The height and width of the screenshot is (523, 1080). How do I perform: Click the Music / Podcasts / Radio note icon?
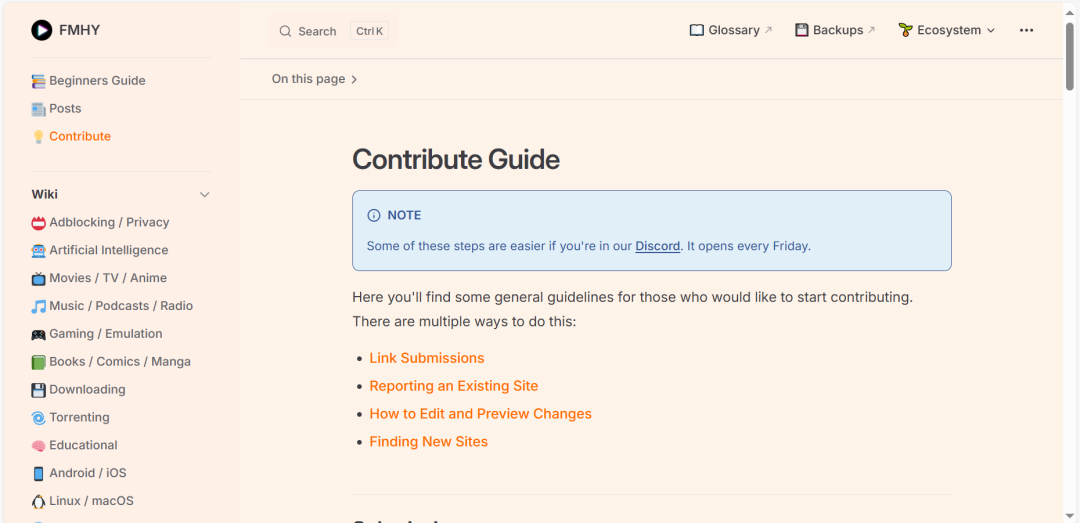pyautogui.click(x=38, y=307)
